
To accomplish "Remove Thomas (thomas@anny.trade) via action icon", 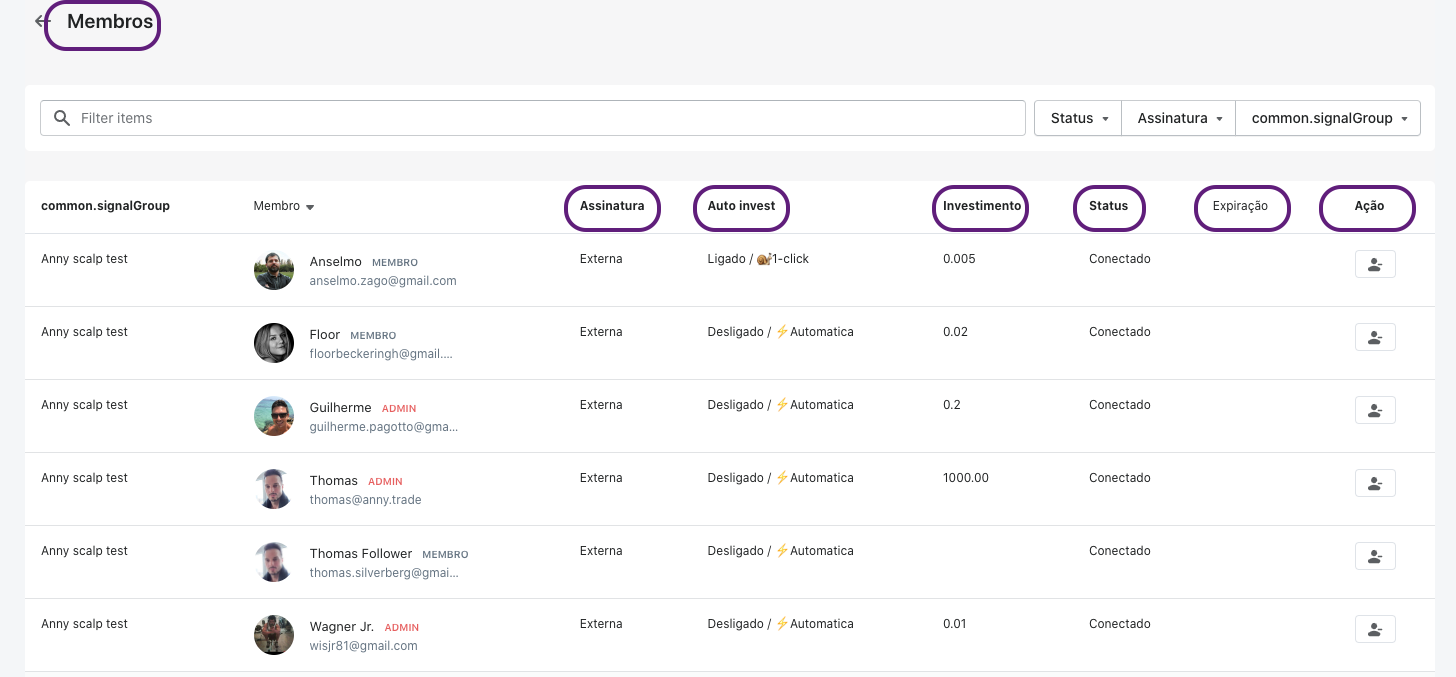I will tap(1375, 483).
